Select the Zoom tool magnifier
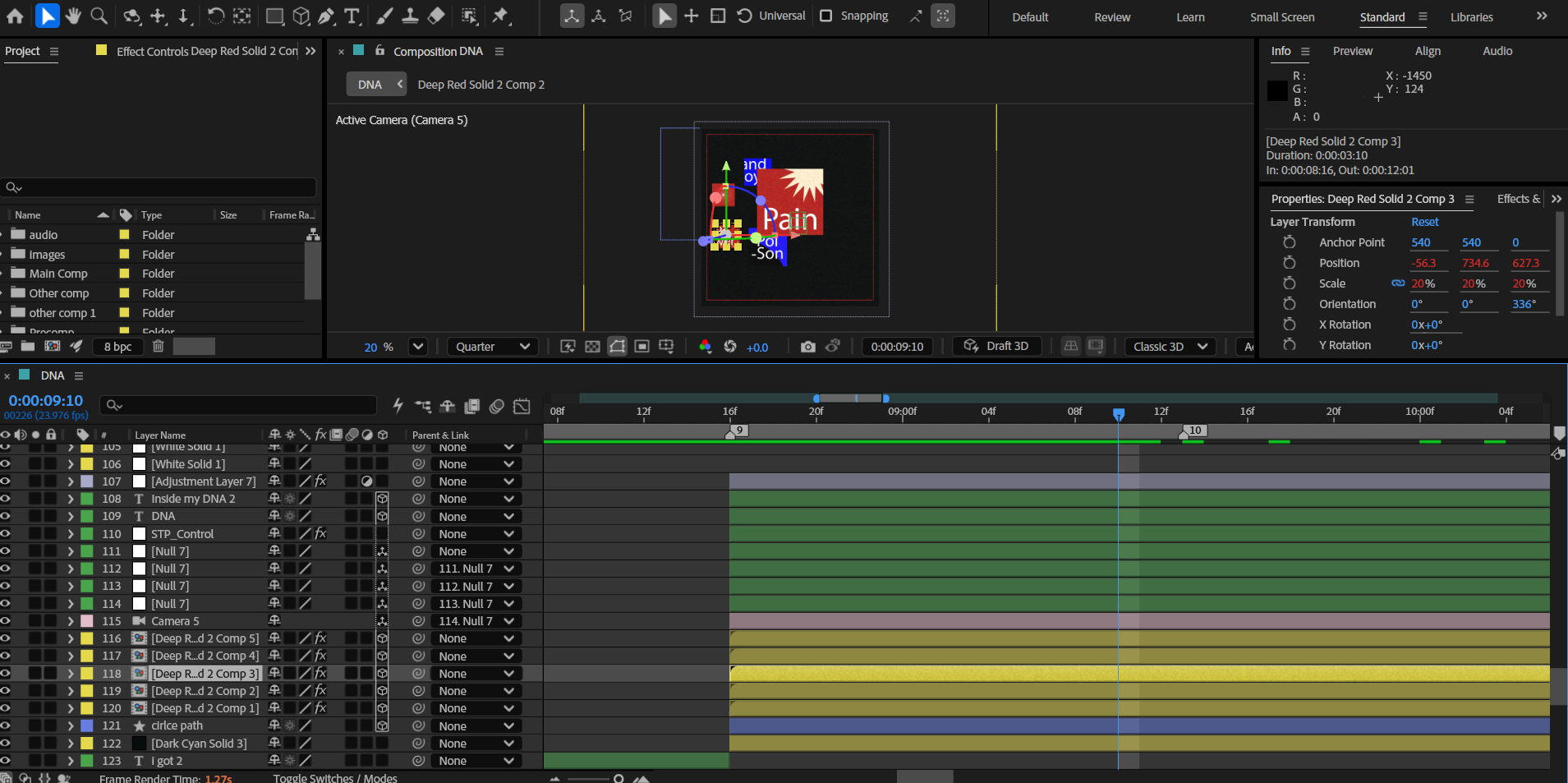The width and height of the screenshot is (1568, 783). pyautogui.click(x=99, y=16)
